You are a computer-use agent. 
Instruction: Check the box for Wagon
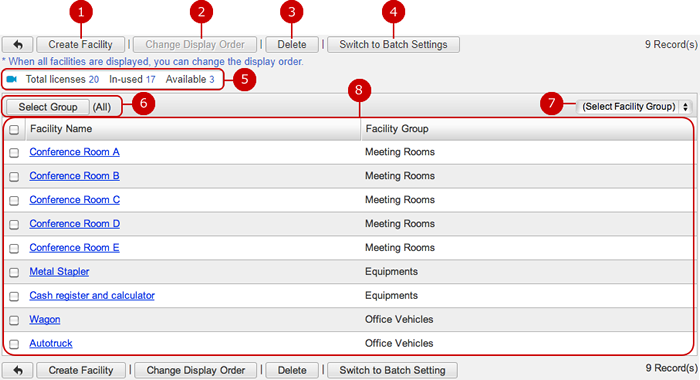tap(14, 320)
